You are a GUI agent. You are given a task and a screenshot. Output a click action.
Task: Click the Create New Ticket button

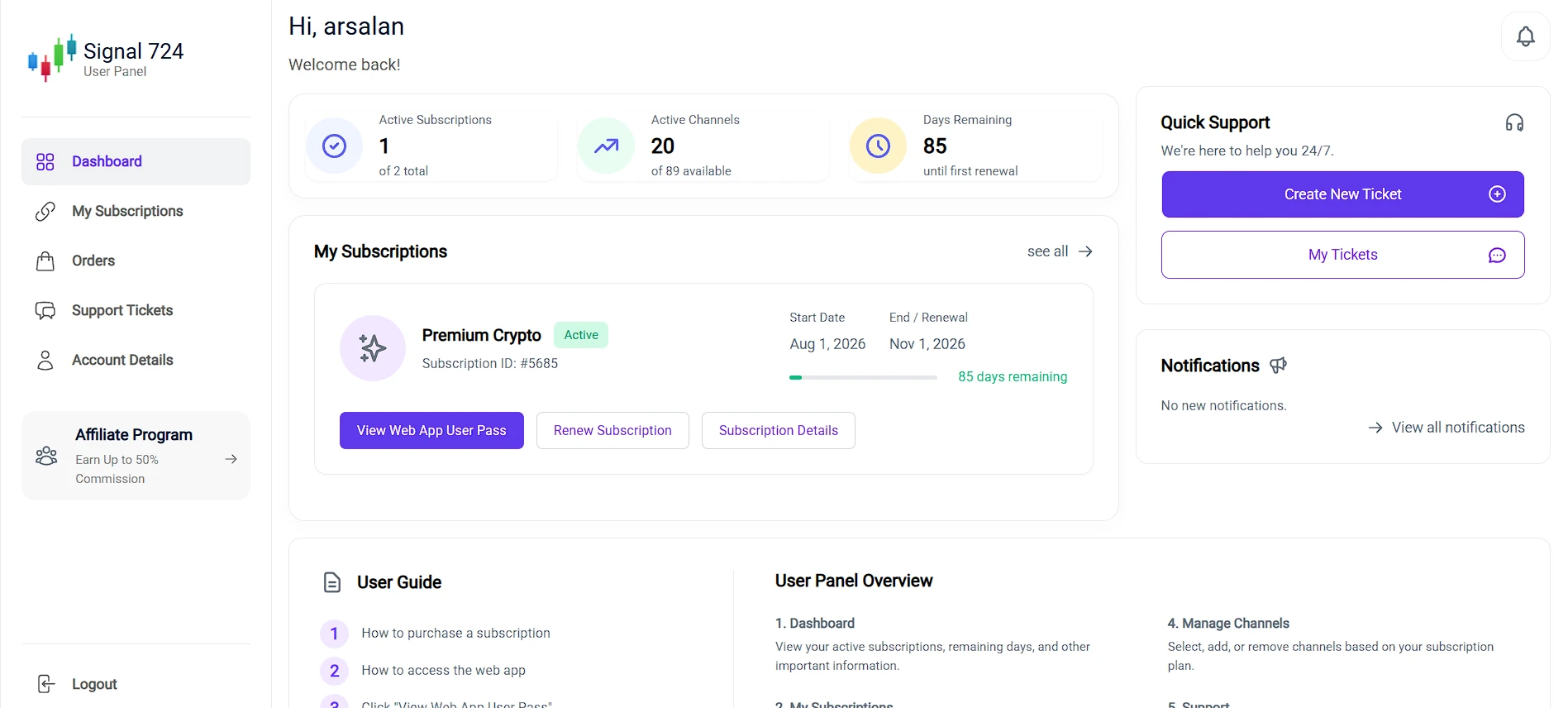click(x=1342, y=194)
